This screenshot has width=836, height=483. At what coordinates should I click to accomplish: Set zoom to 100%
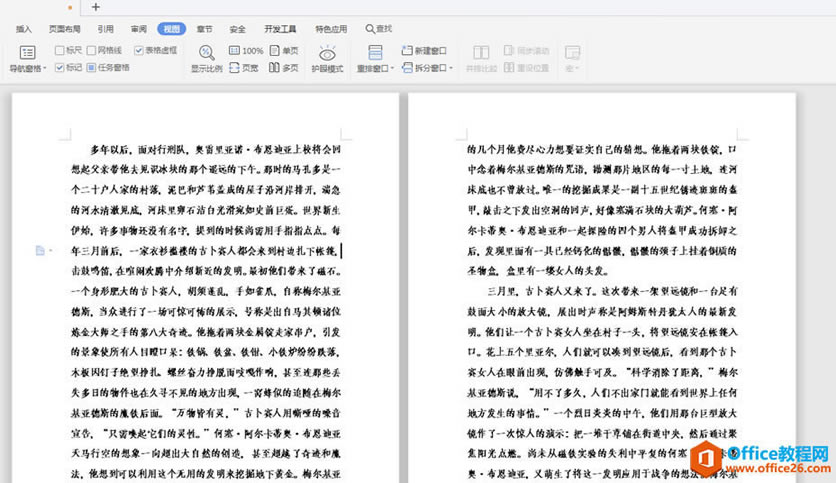click(x=246, y=51)
